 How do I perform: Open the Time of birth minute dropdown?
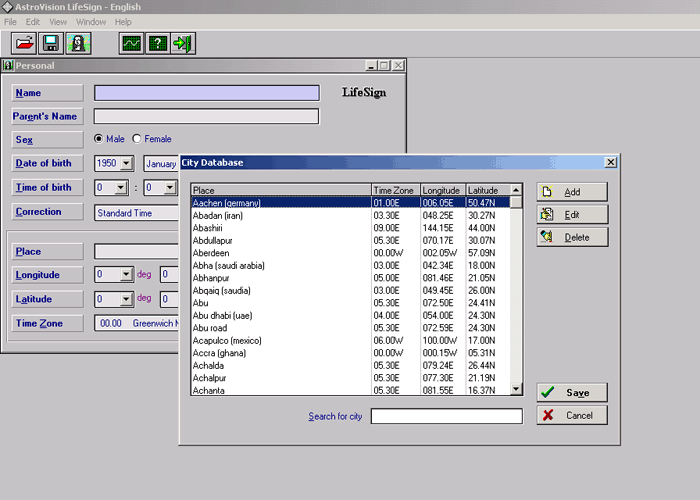point(170,188)
